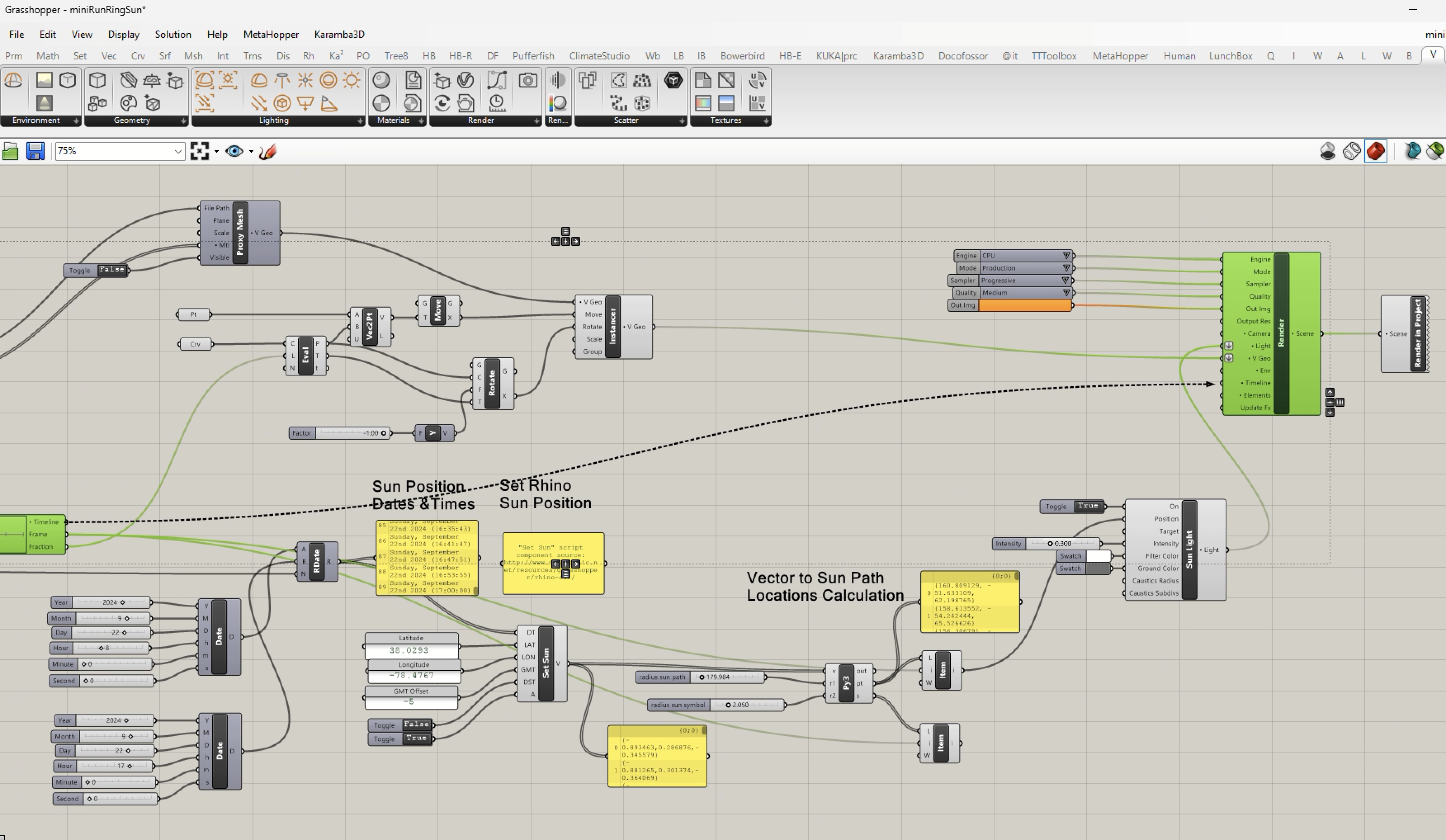Select the Sphere Light ring icon
The height and width of the screenshot is (840, 1446).
click(x=328, y=80)
